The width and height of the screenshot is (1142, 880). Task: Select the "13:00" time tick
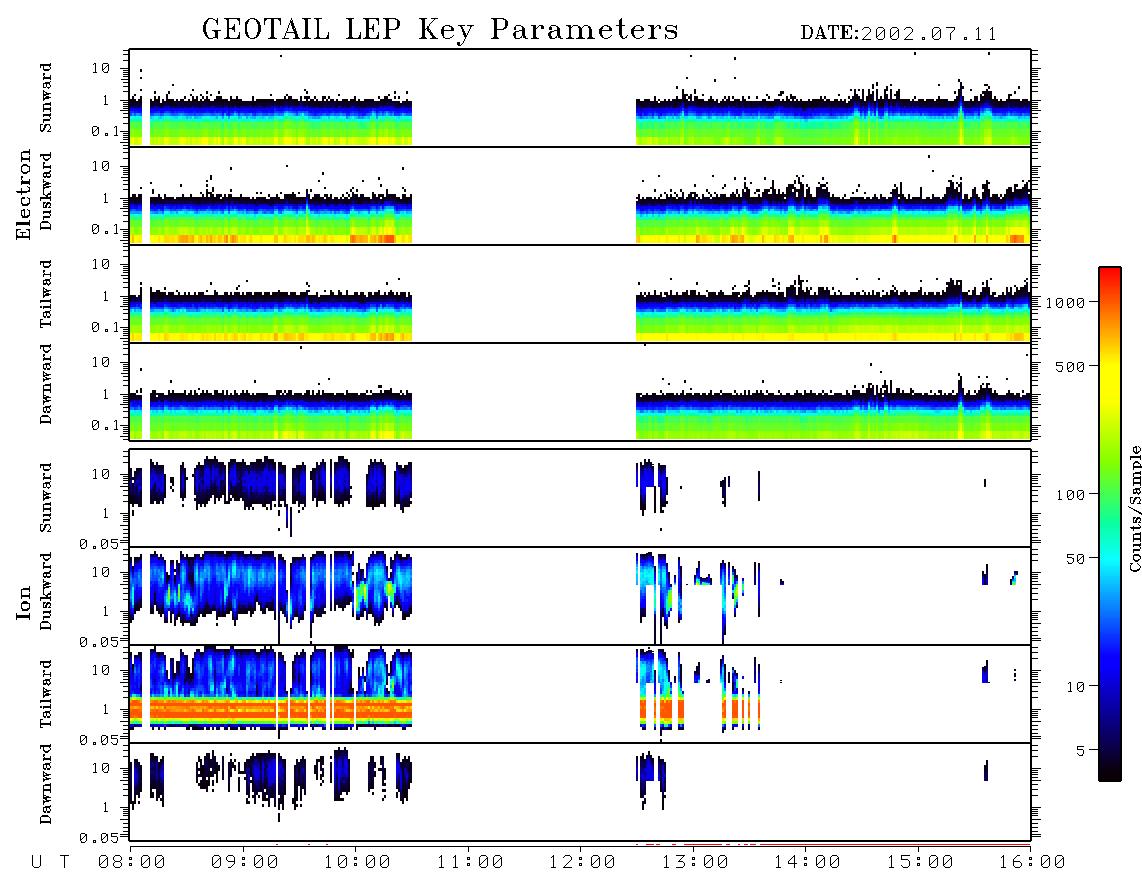coord(695,863)
